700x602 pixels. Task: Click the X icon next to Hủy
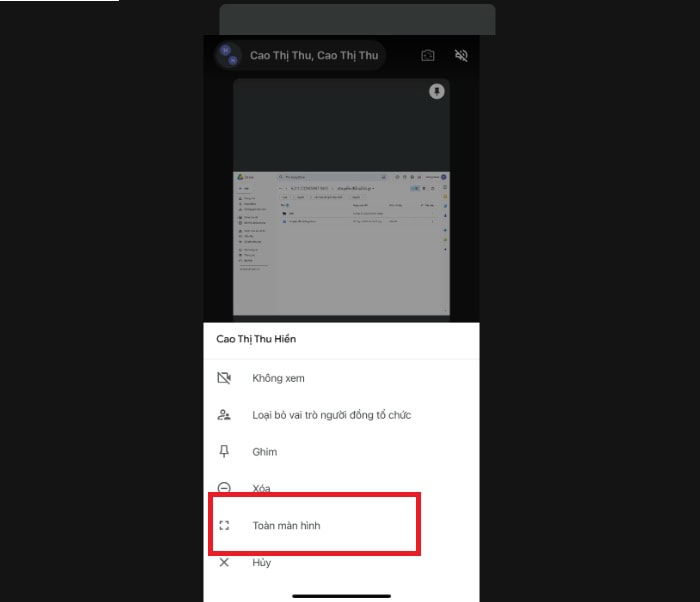[x=224, y=562]
